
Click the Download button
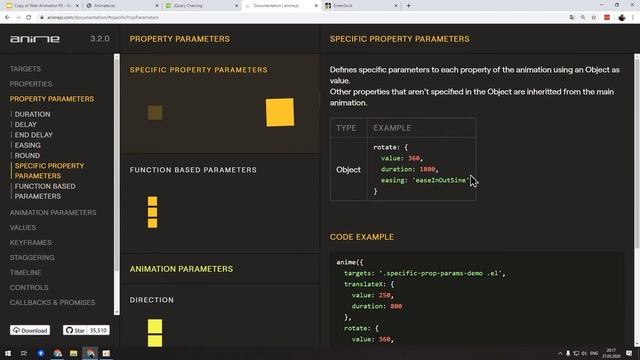tap(30, 330)
